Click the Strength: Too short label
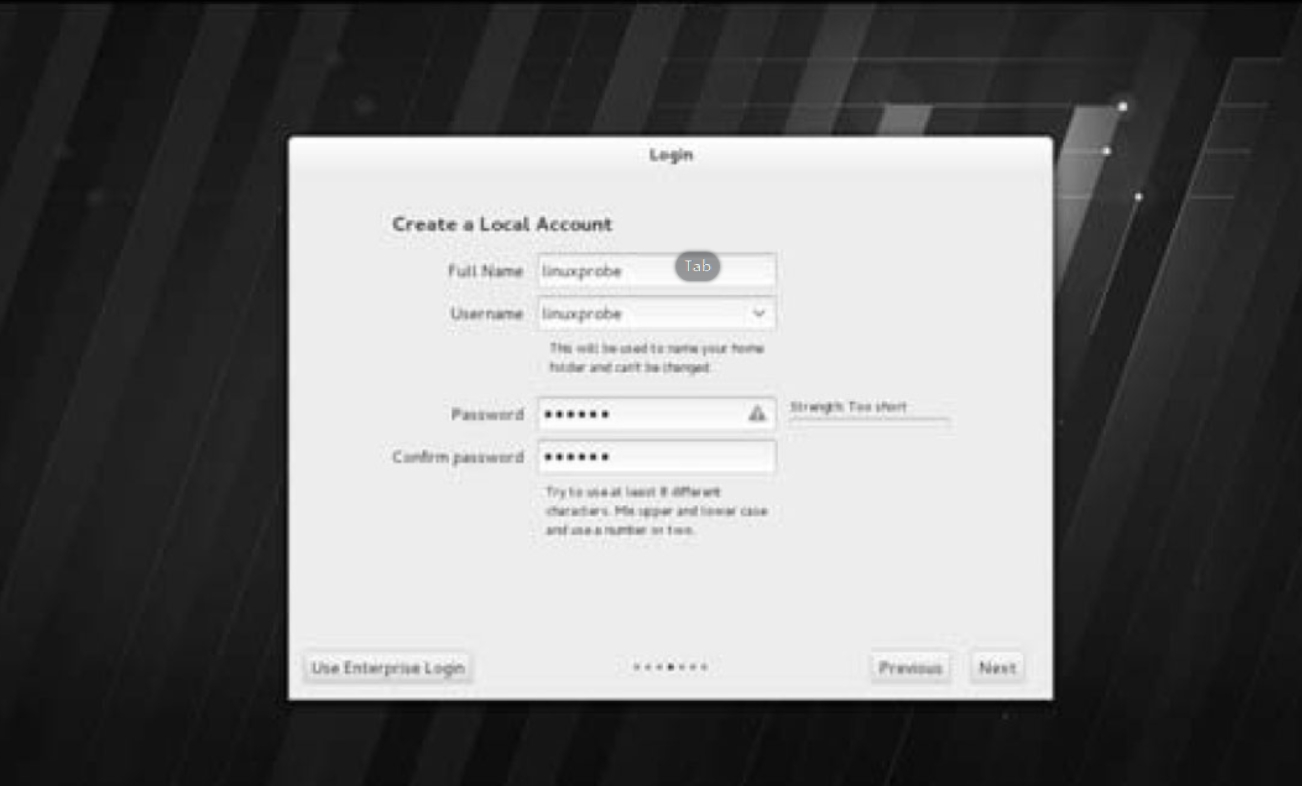This screenshot has width=1302, height=786. click(x=848, y=407)
